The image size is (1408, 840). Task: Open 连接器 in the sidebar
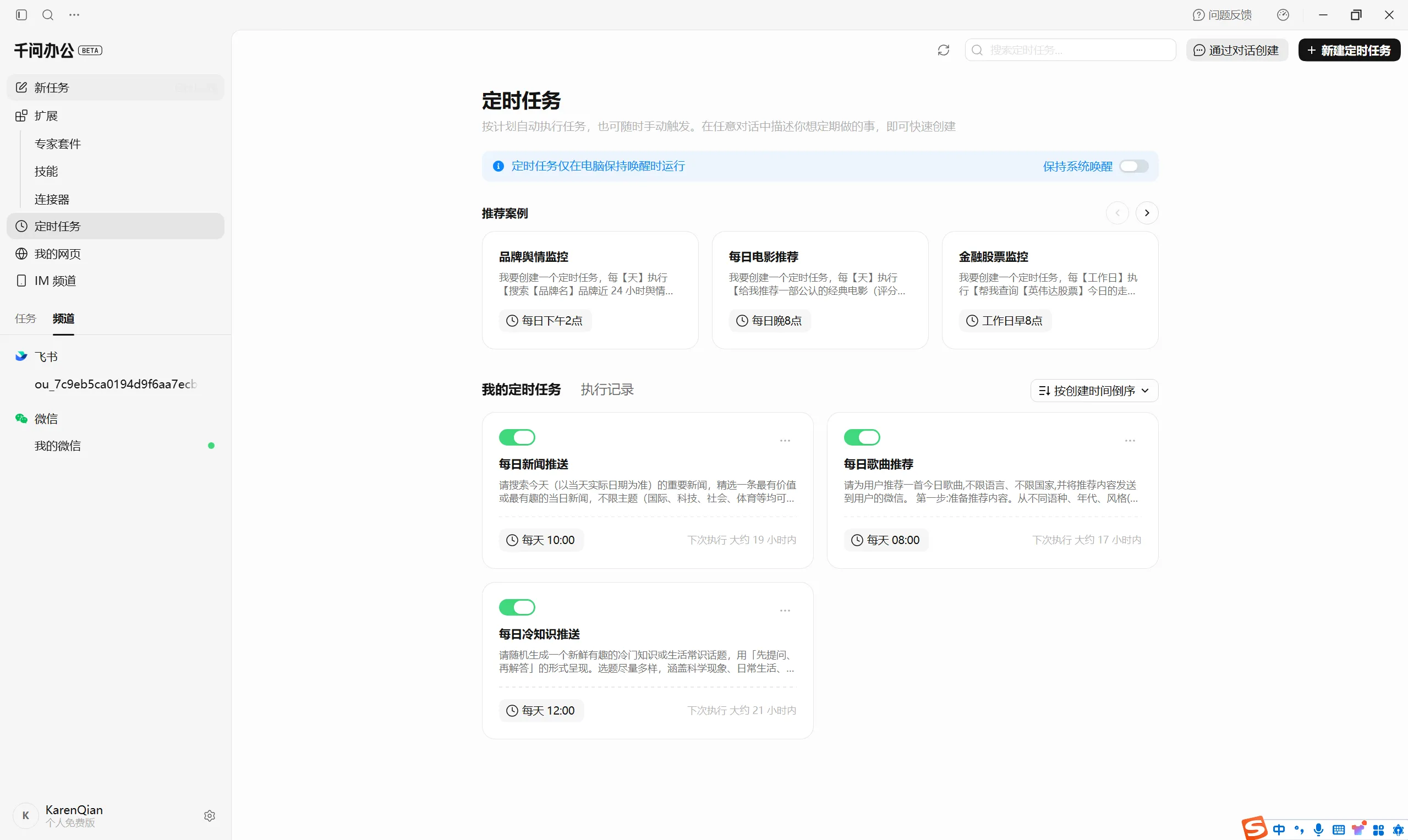pos(52,199)
